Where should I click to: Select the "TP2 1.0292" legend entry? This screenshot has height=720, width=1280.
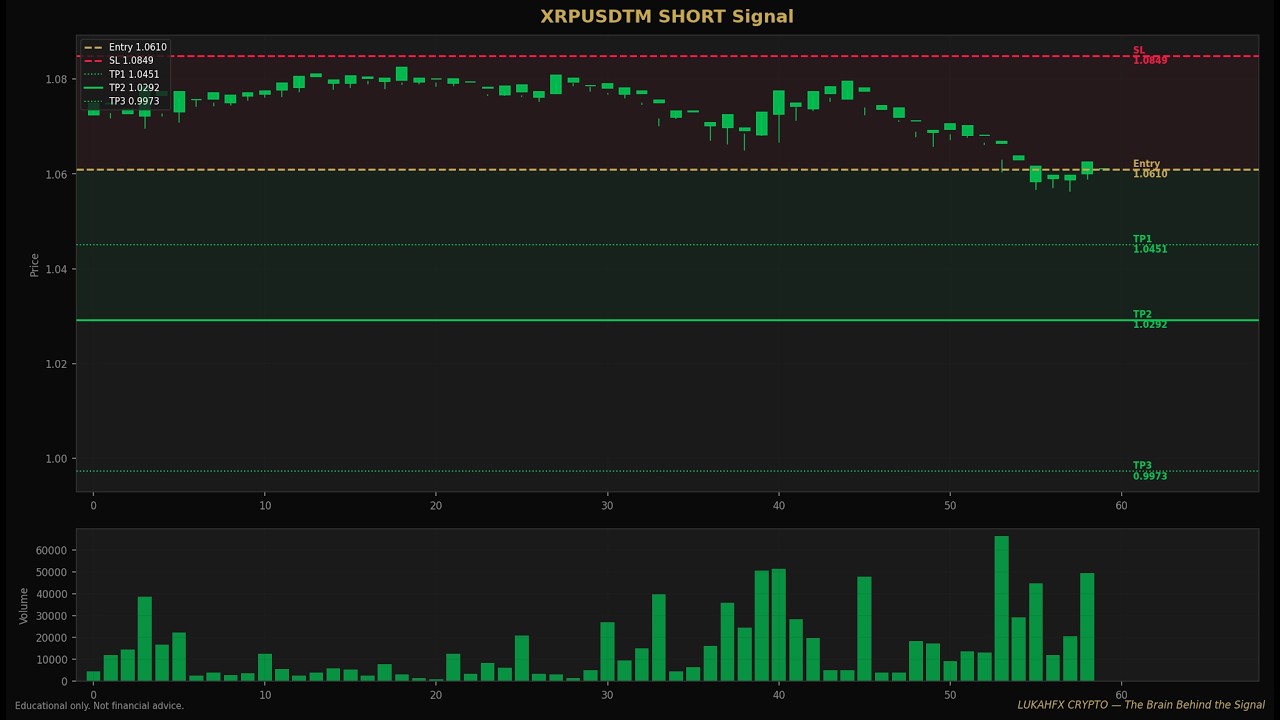tap(122, 88)
